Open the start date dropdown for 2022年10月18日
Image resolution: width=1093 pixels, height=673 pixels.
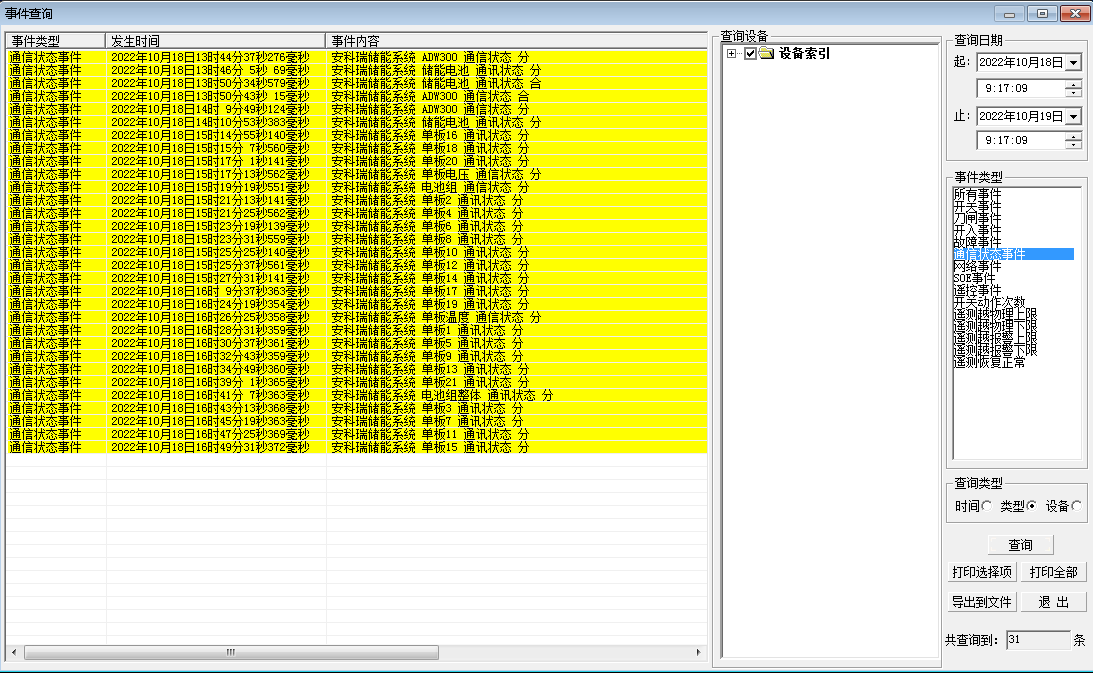click(1075, 62)
